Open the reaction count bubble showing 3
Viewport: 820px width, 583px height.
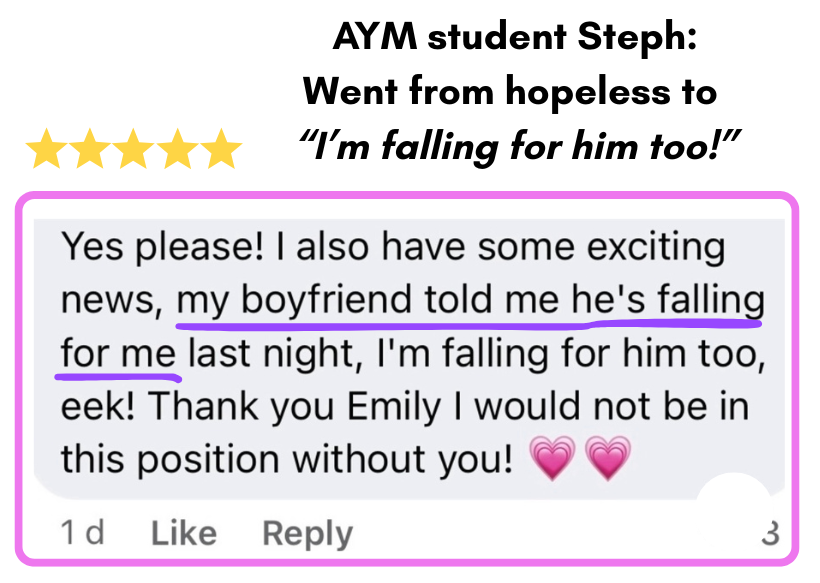(x=768, y=533)
